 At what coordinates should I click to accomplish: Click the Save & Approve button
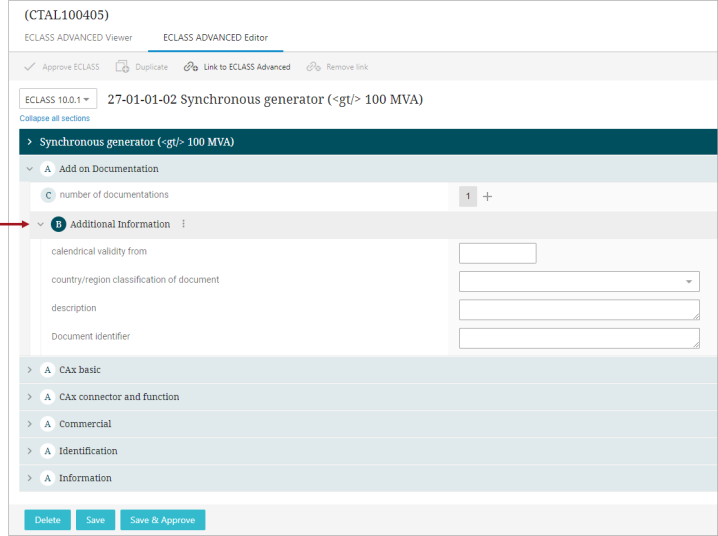(x=163, y=520)
